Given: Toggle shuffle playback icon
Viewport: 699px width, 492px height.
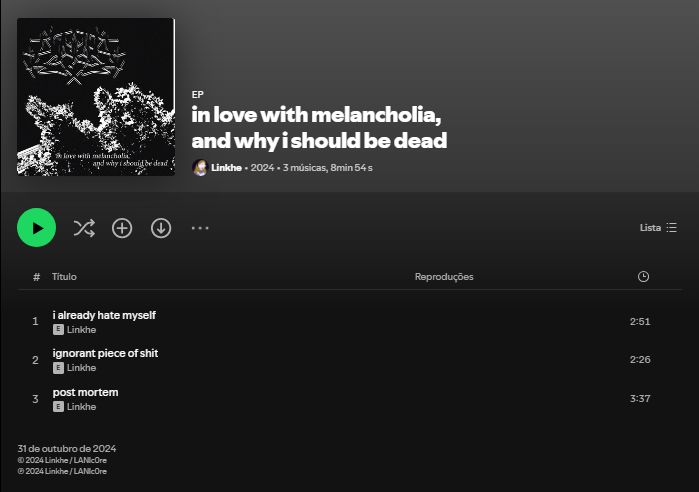Looking at the screenshot, I should point(84,228).
